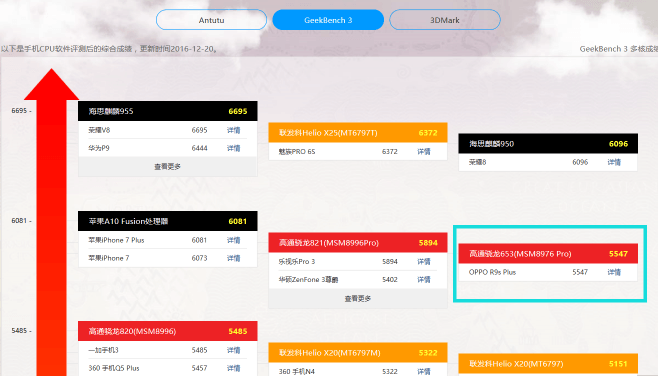This screenshot has width=658, height=376.
Task: Click the 6081 scale marker label
Action: click(x=19, y=221)
